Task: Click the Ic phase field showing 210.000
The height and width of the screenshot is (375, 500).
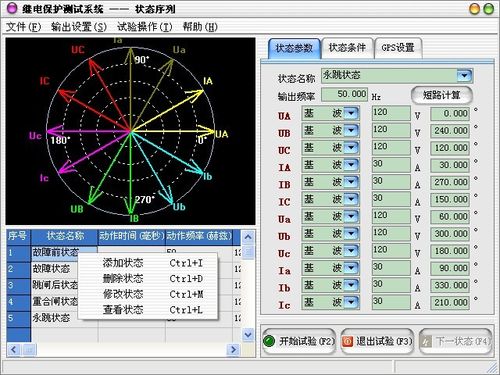Action: click(450, 303)
